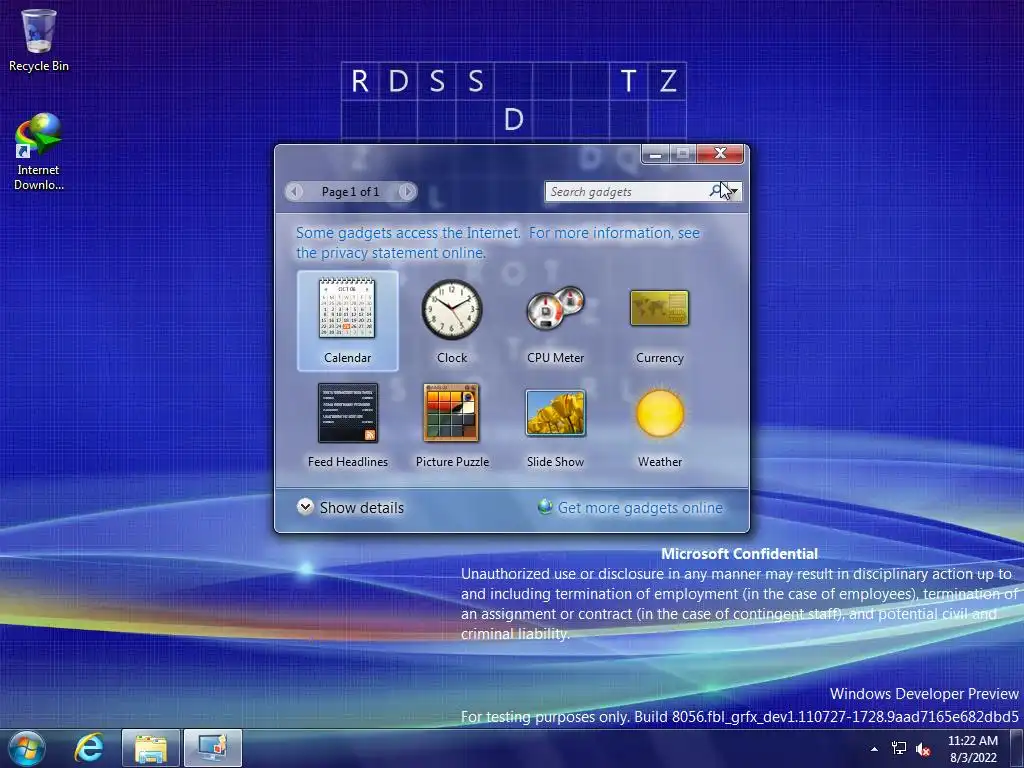Click the network tray icon
This screenshot has width=1024, height=768.
tap(899, 748)
